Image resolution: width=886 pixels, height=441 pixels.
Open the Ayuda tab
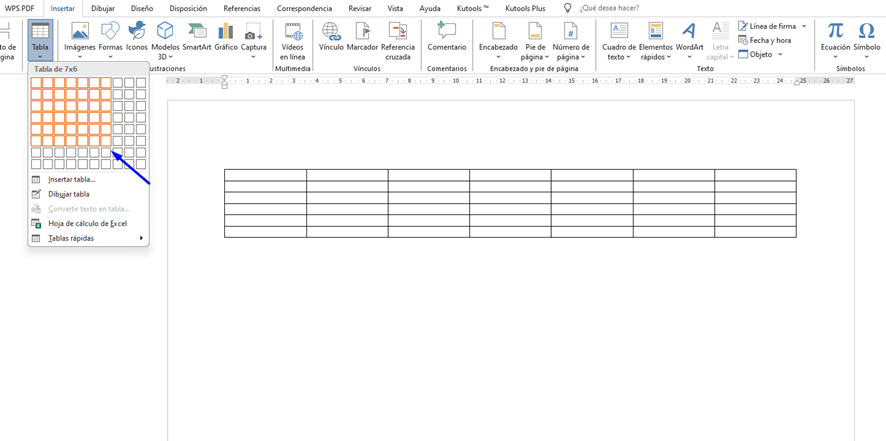429,8
